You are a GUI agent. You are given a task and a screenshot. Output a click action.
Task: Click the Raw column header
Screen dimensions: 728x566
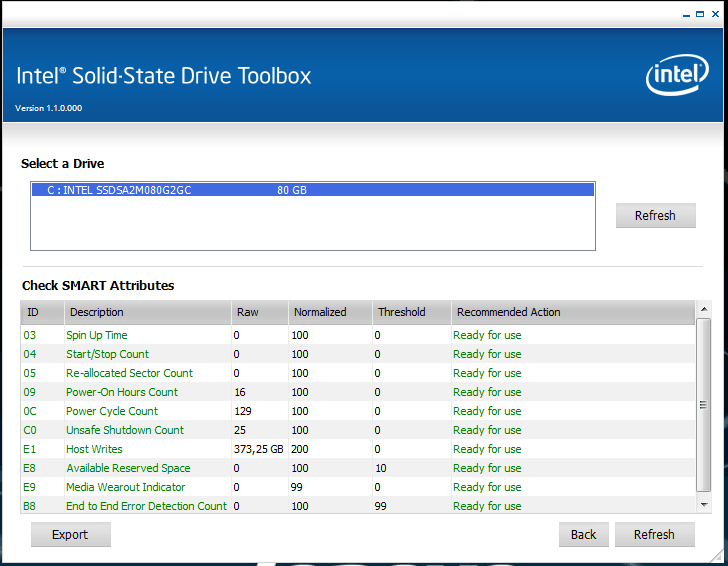pyautogui.click(x=260, y=312)
